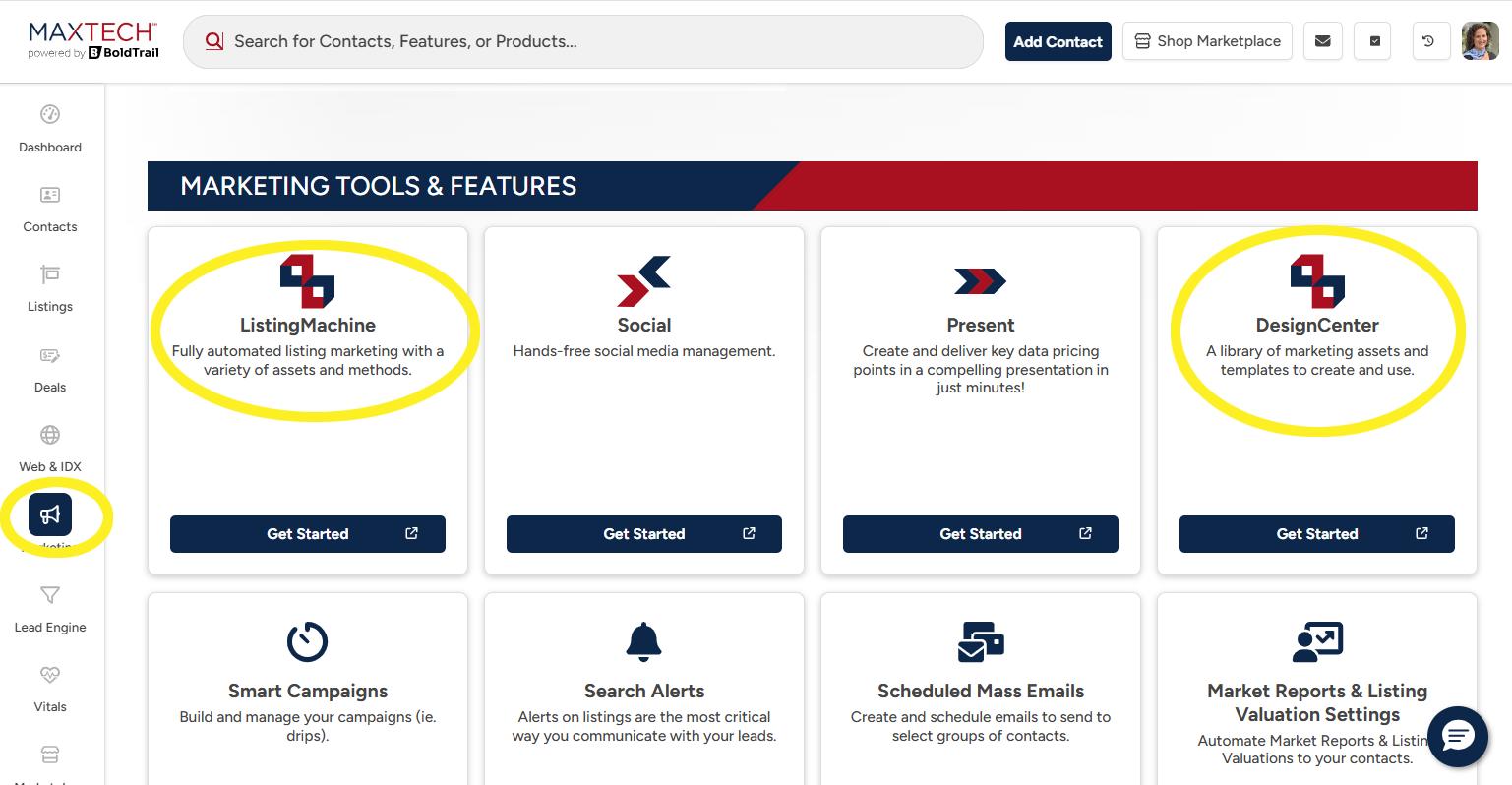
Task: Click 'Alerts on listings are the most critical' text
Action: (644, 727)
